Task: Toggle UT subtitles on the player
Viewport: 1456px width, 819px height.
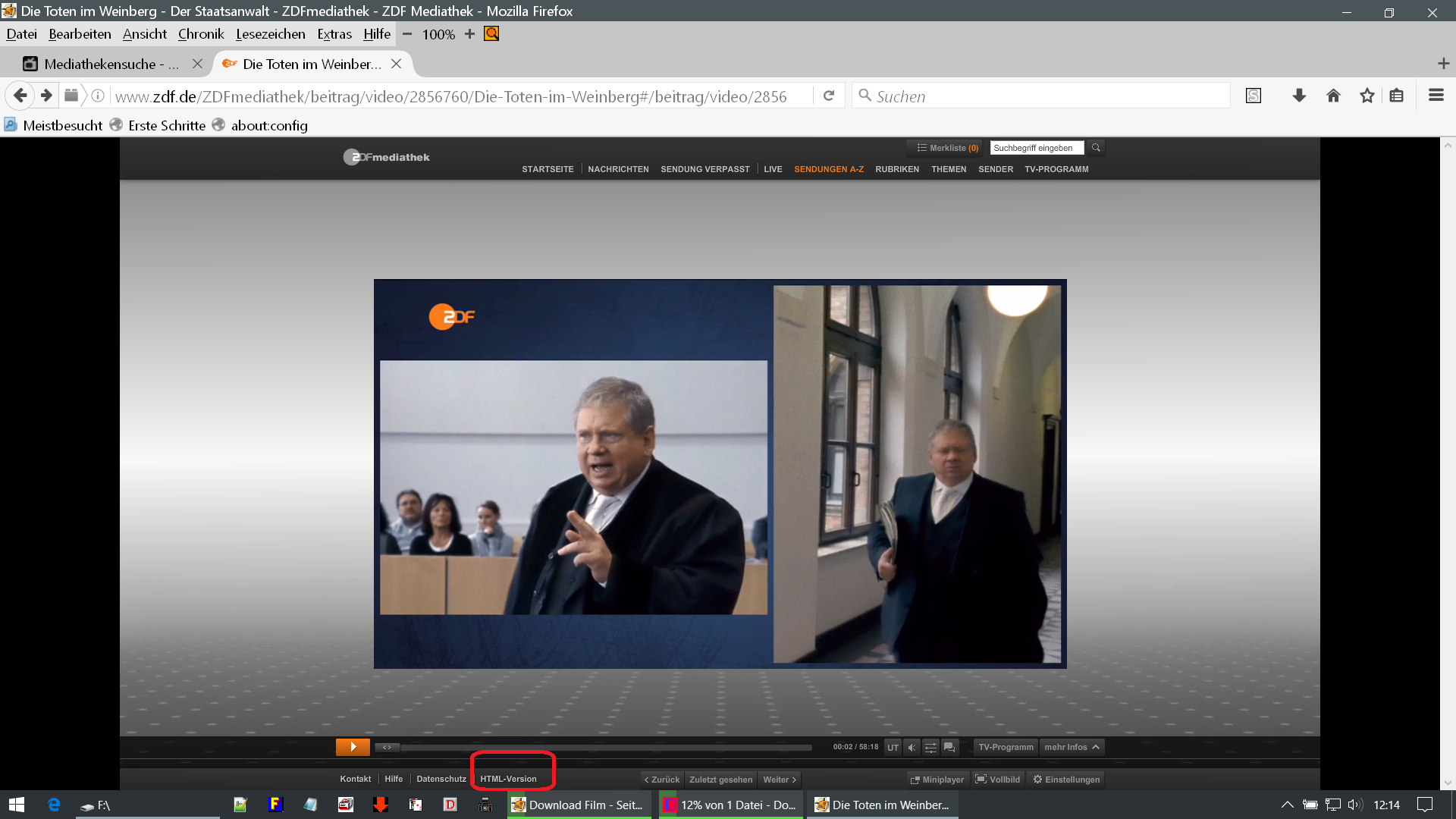Action: tap(893, 748)
